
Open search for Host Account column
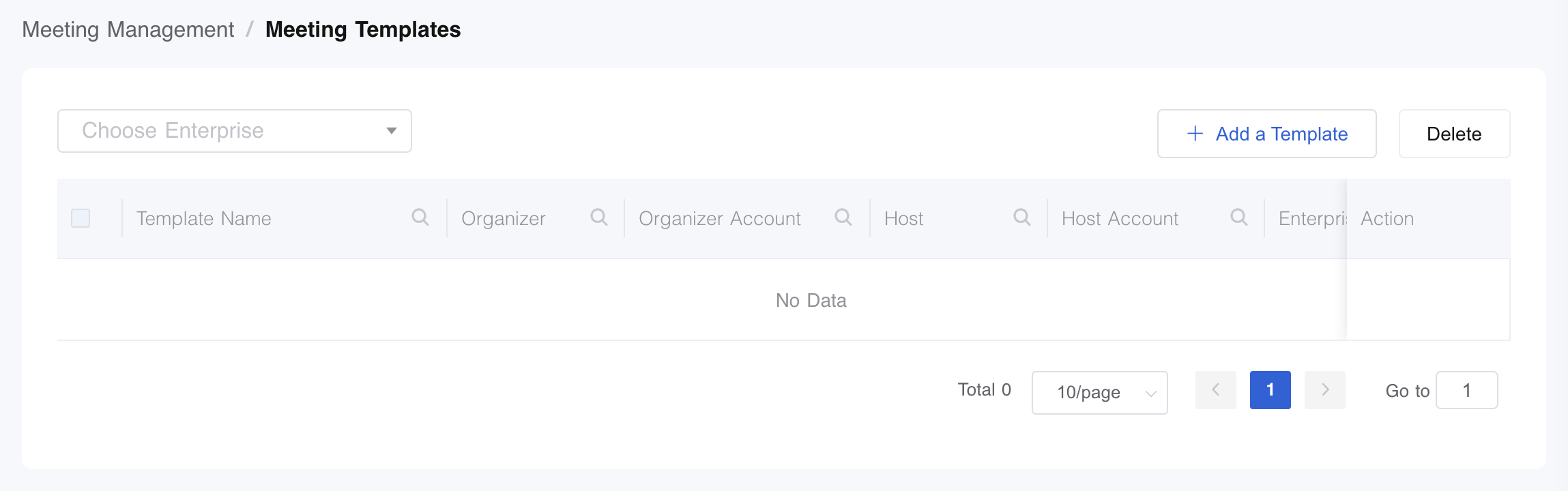pos(1239,218)
